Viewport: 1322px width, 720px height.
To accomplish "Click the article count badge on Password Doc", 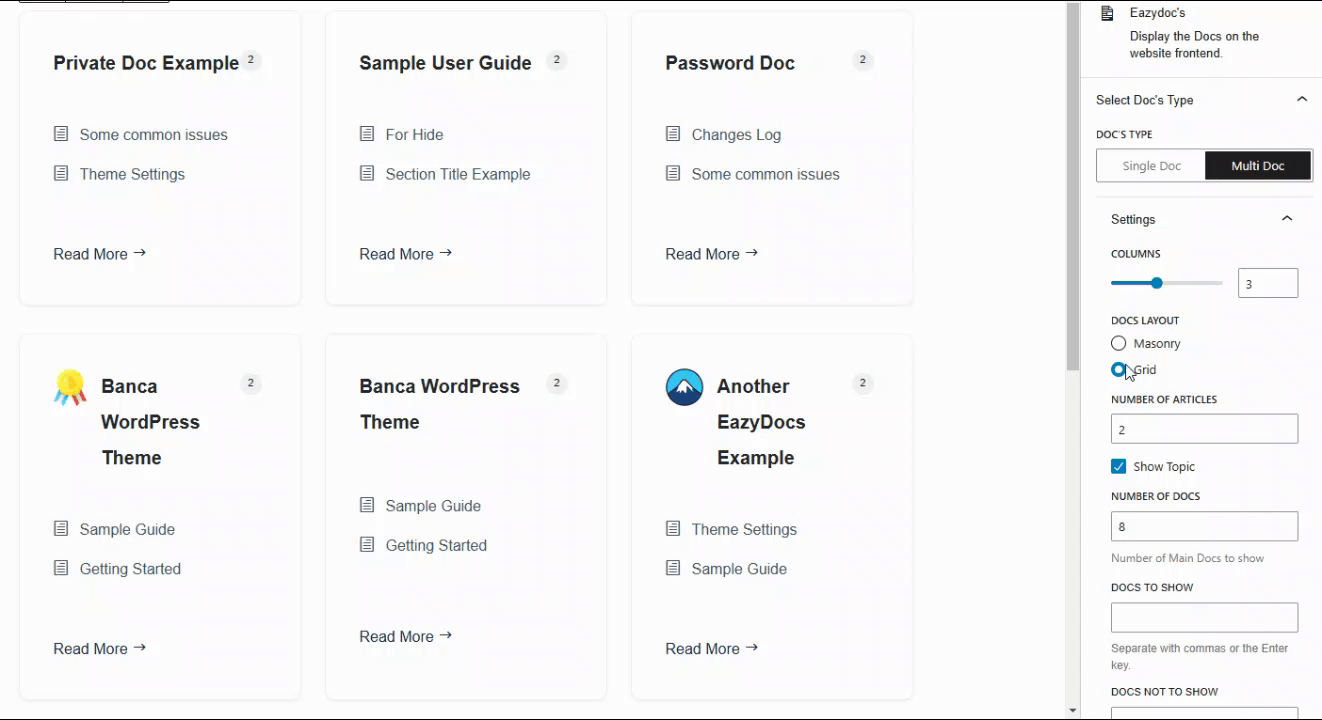I will [x=863, y=60].
